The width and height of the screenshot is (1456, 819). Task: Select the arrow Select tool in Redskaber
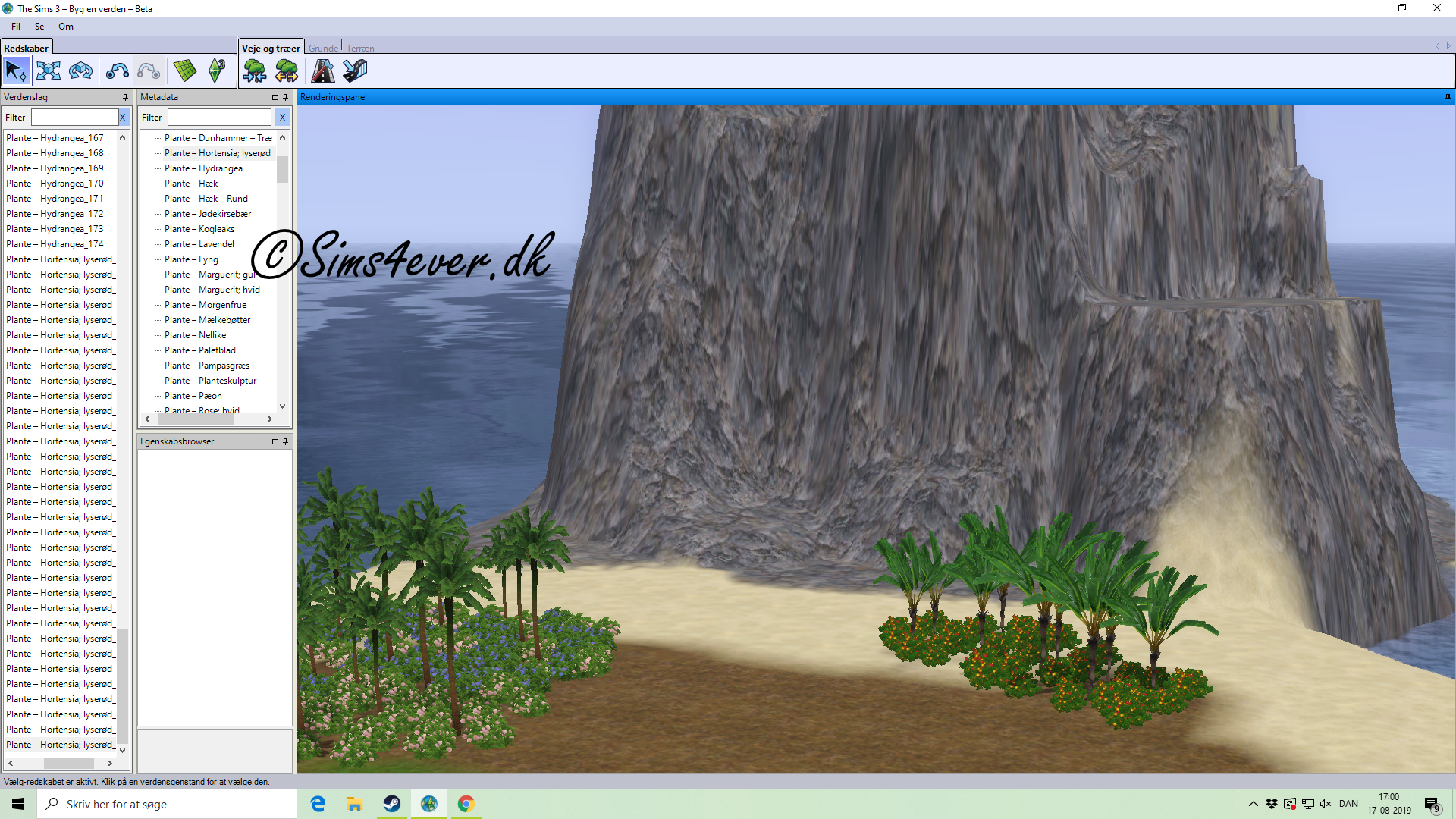(16, 71)
